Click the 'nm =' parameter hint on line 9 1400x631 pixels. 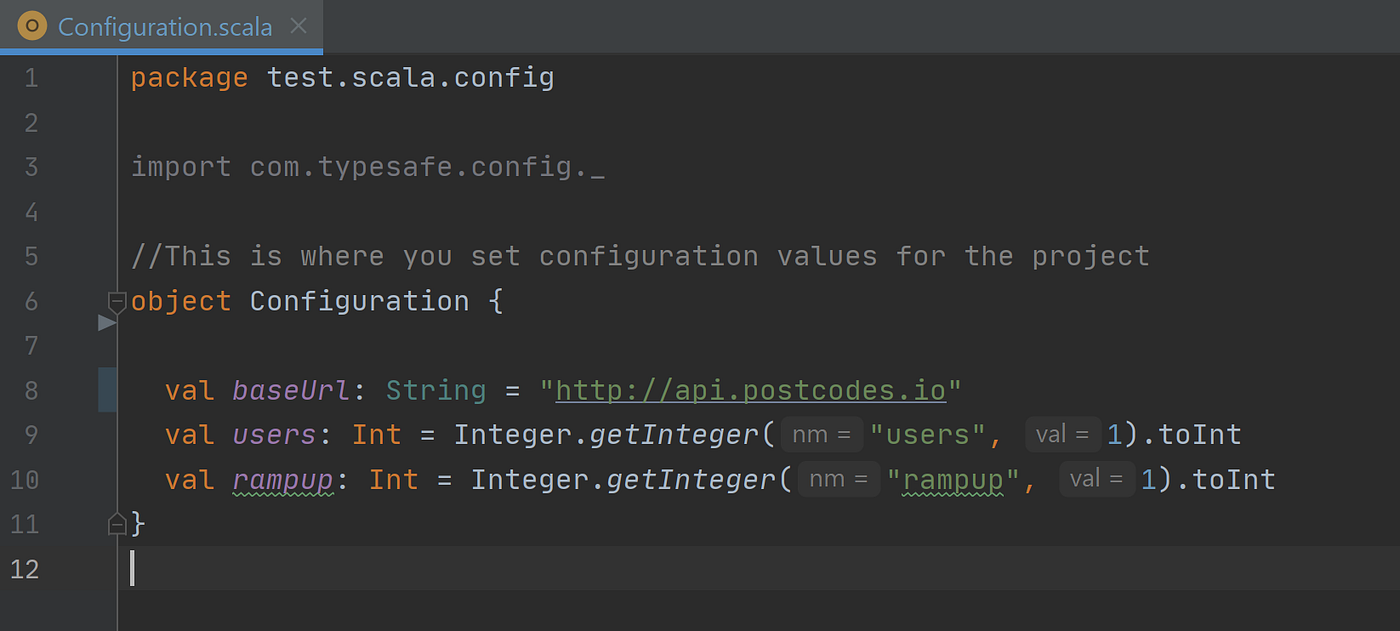click(x=822, y=433)
